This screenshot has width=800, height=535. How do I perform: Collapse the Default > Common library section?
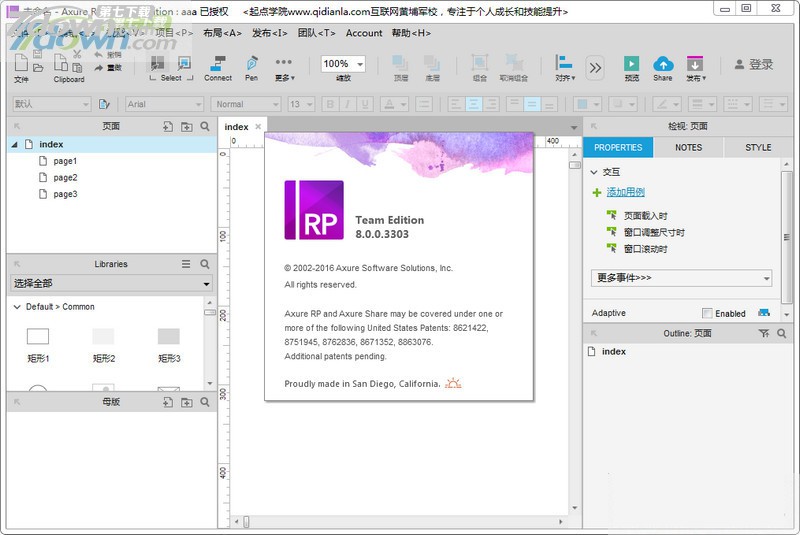tap(17, 307)
